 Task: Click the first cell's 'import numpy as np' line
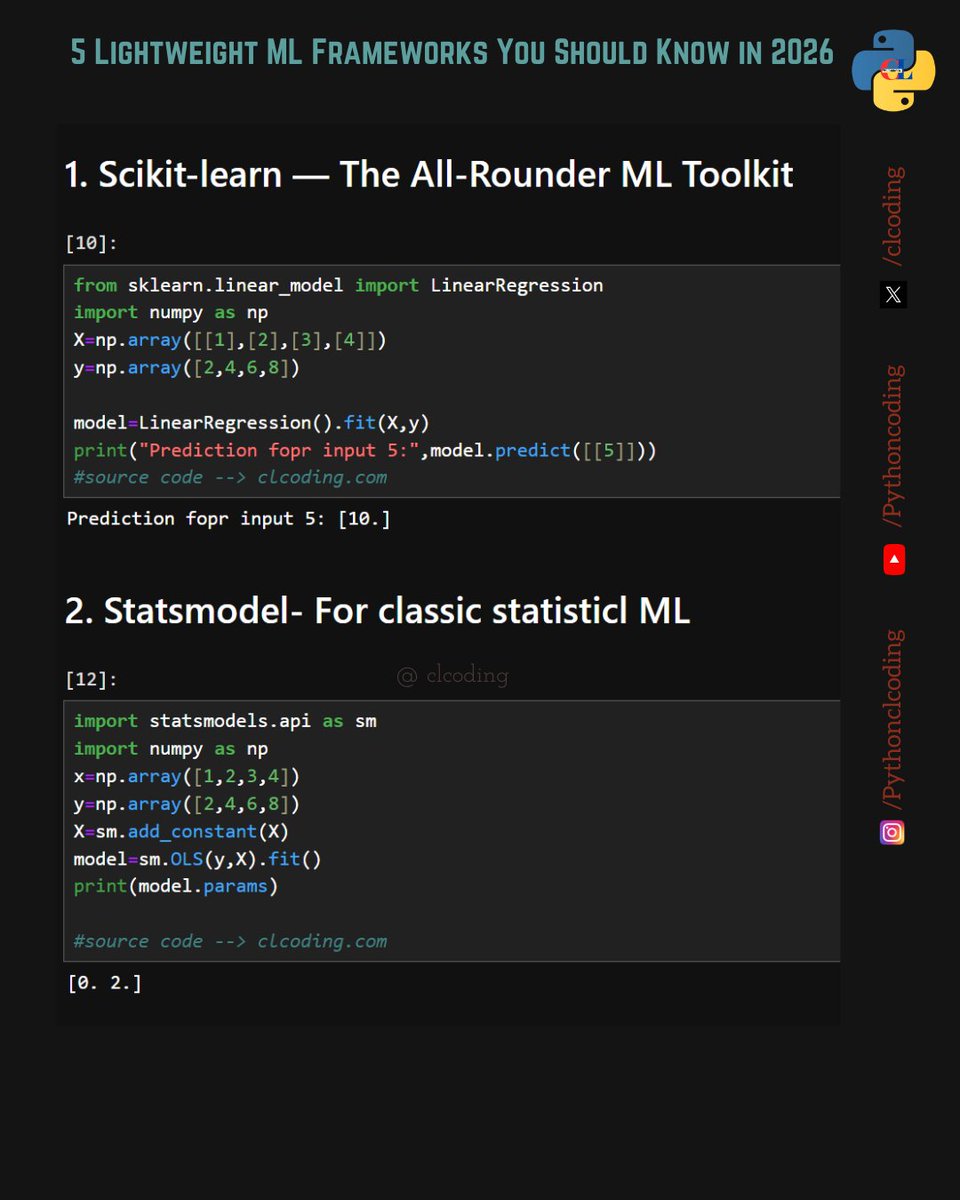[x=170, y=312]
